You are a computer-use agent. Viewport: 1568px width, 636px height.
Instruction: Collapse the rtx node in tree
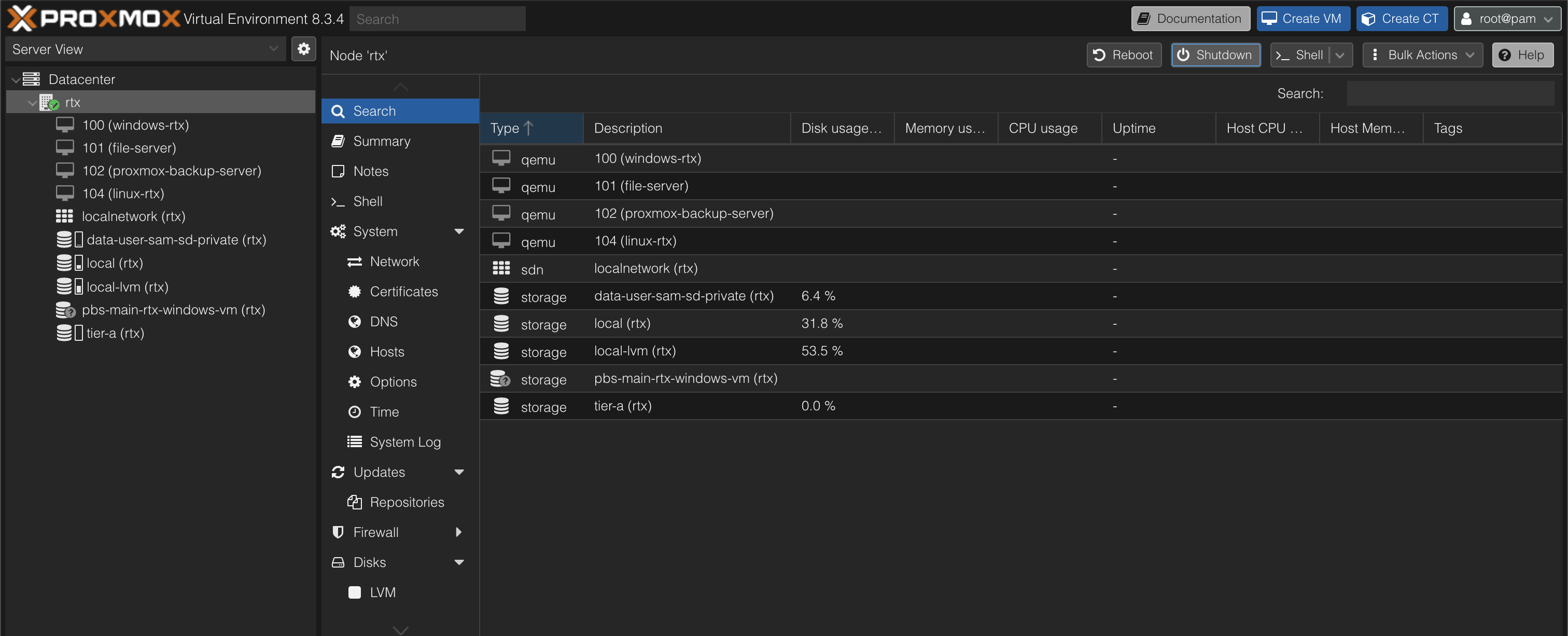[x=32, y=103]
